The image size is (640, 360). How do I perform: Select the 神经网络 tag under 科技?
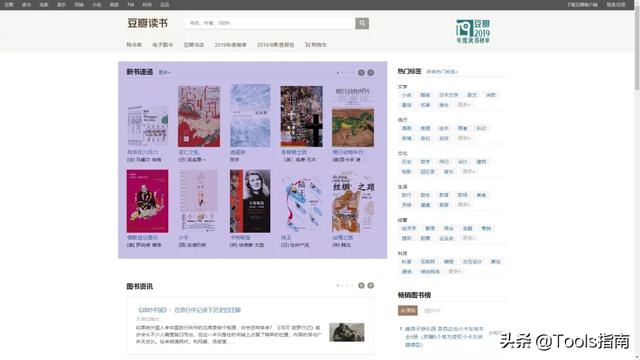pyautogui.click(x=430, y=272)
